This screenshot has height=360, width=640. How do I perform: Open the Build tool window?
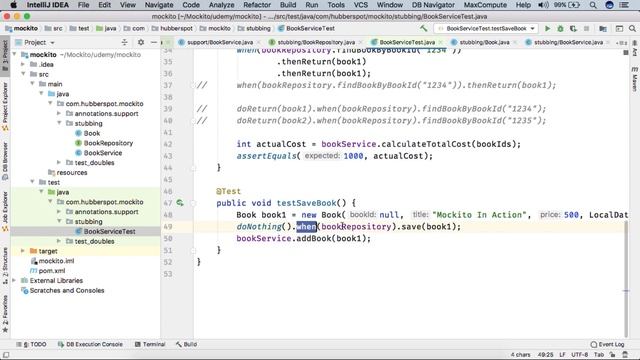pyautogui.click(x=186, y=344)
